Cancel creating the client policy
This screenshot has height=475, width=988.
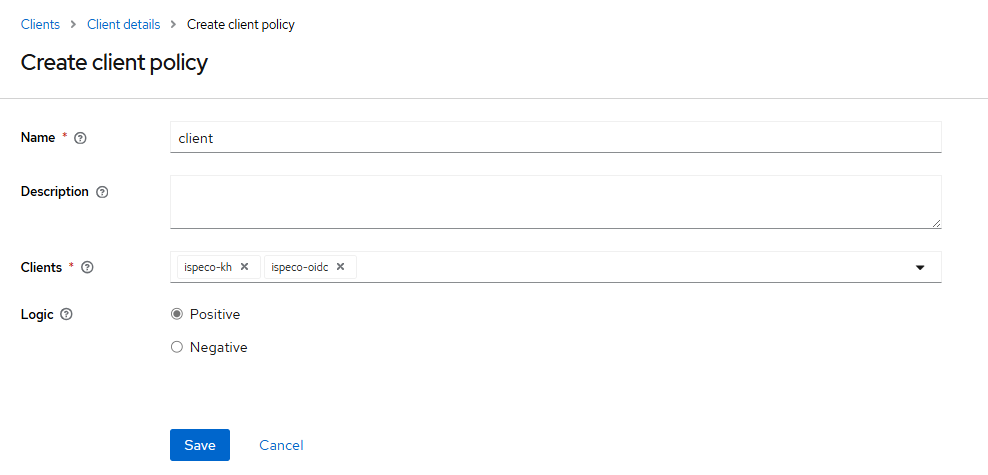(x=281, y=445)
